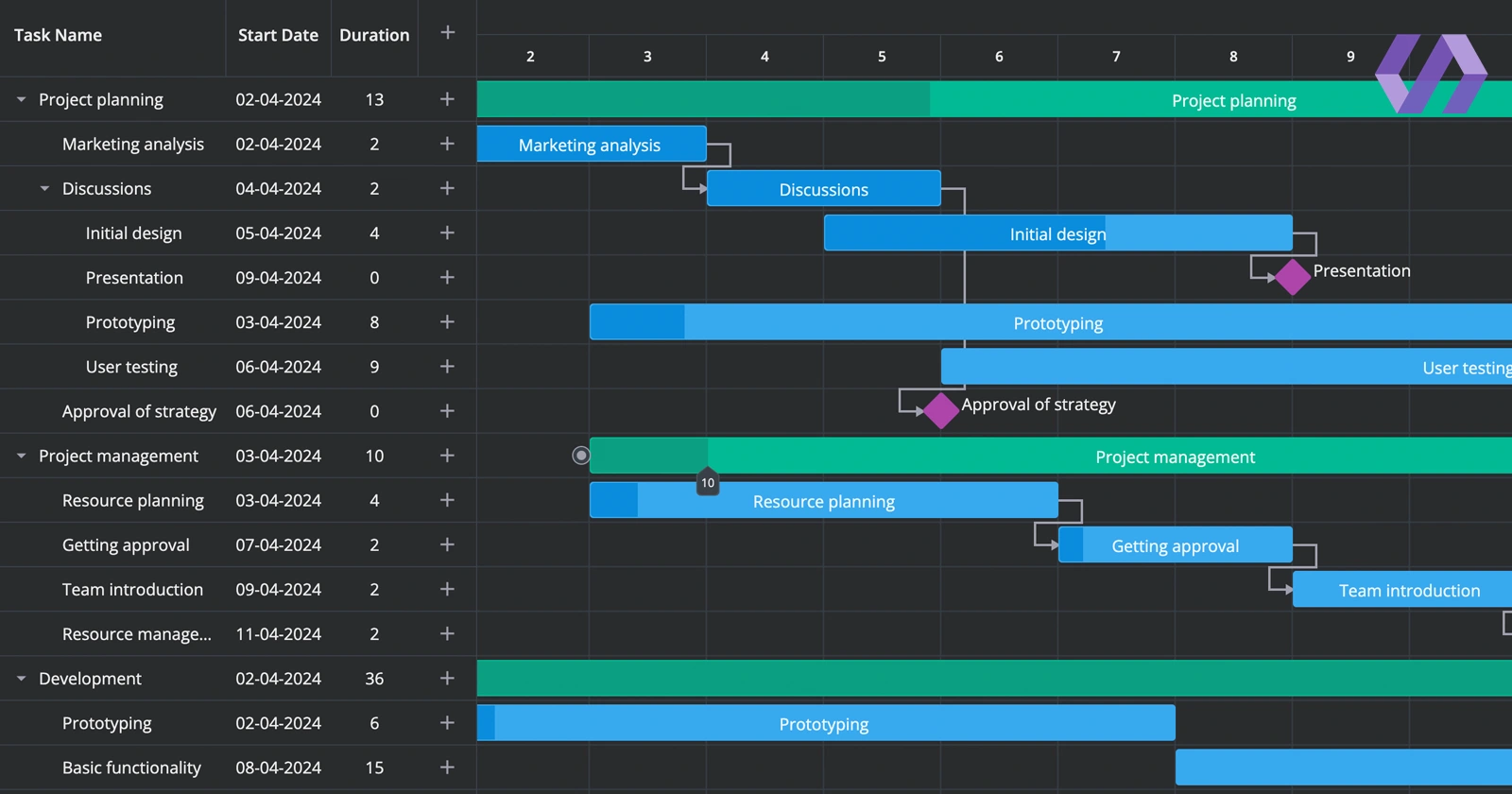Select User testing in the task list
This screenshot has width=1512, height=794.
[x=131, y=366]
